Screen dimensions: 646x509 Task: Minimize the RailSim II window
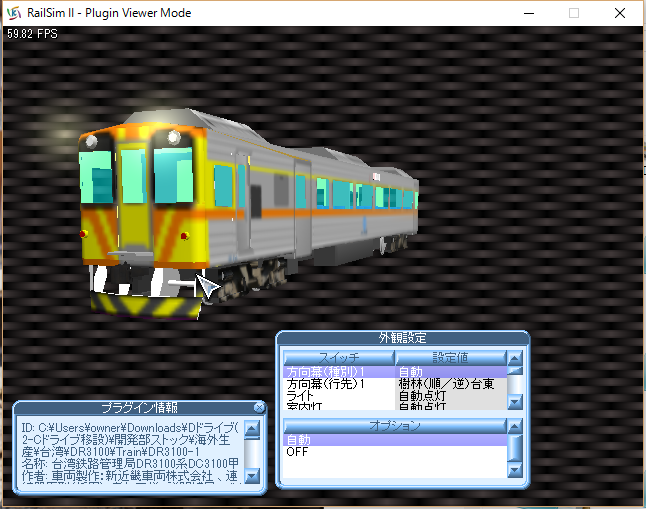point(529,13)
